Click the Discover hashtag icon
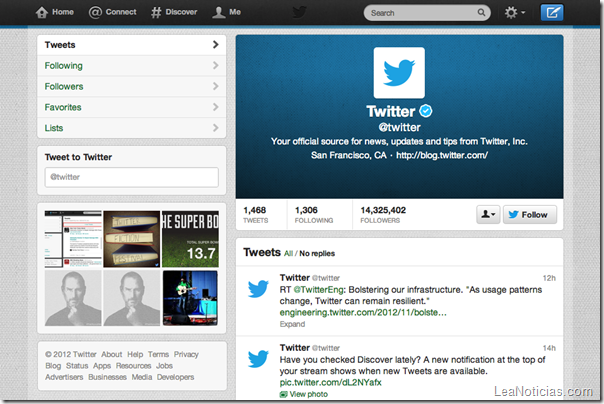Screen dimensions: 604x404 click(156, 12)
